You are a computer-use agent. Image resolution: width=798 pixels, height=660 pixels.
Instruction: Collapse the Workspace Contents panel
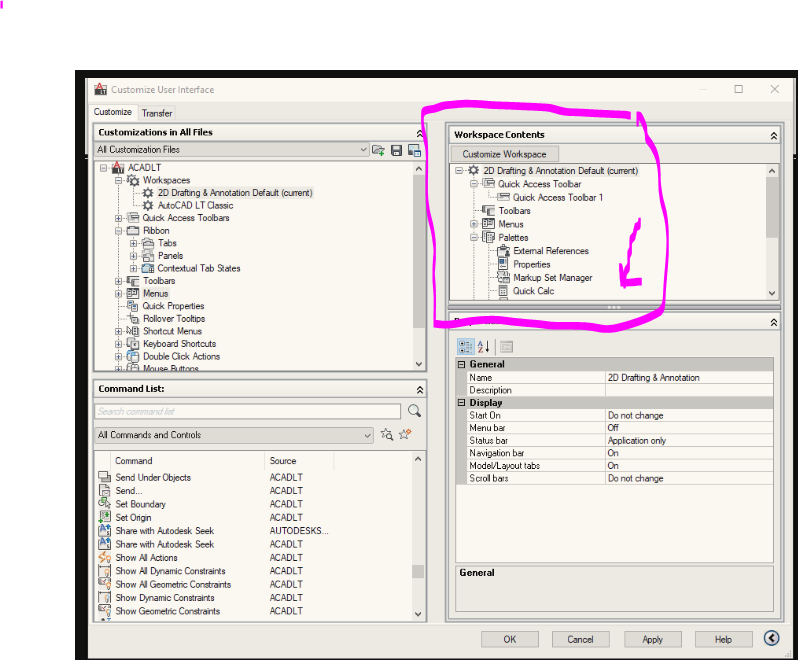(x=774, y=136)
